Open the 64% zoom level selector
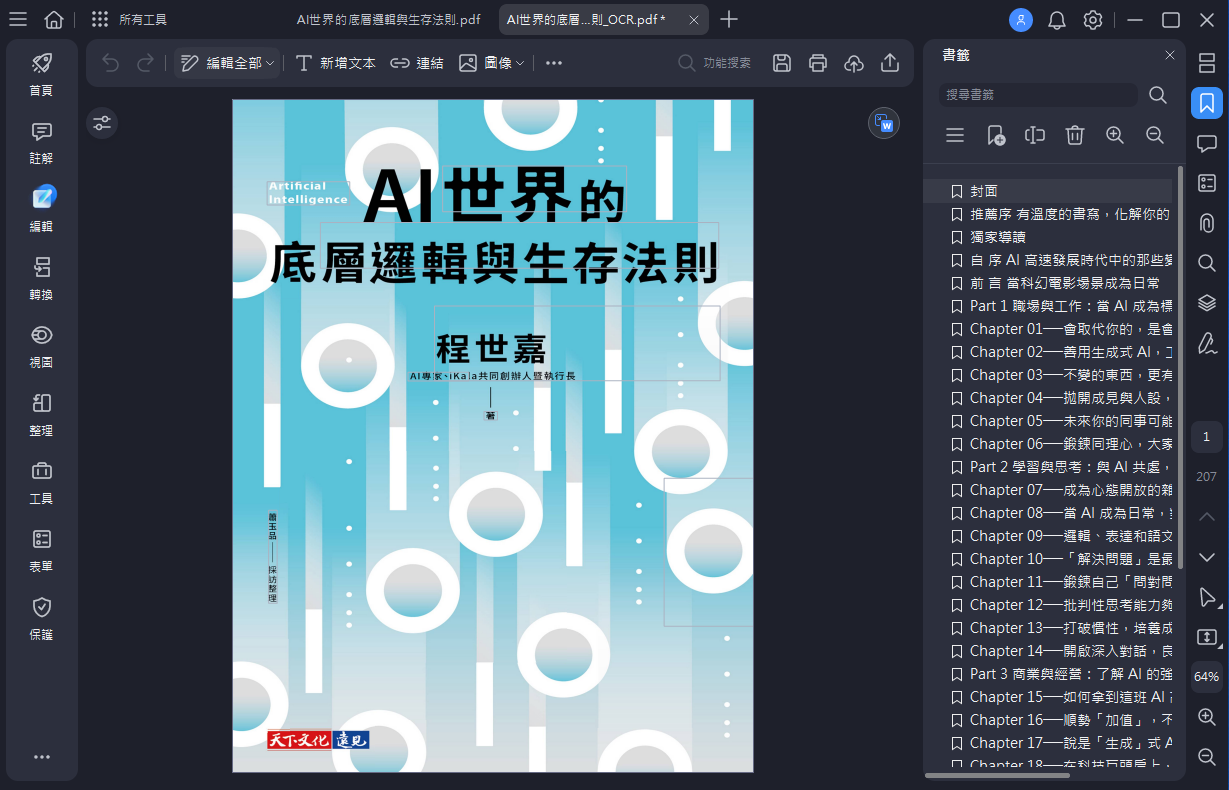The height and width of the screenshot is (790, 1229). [1207, 677]
